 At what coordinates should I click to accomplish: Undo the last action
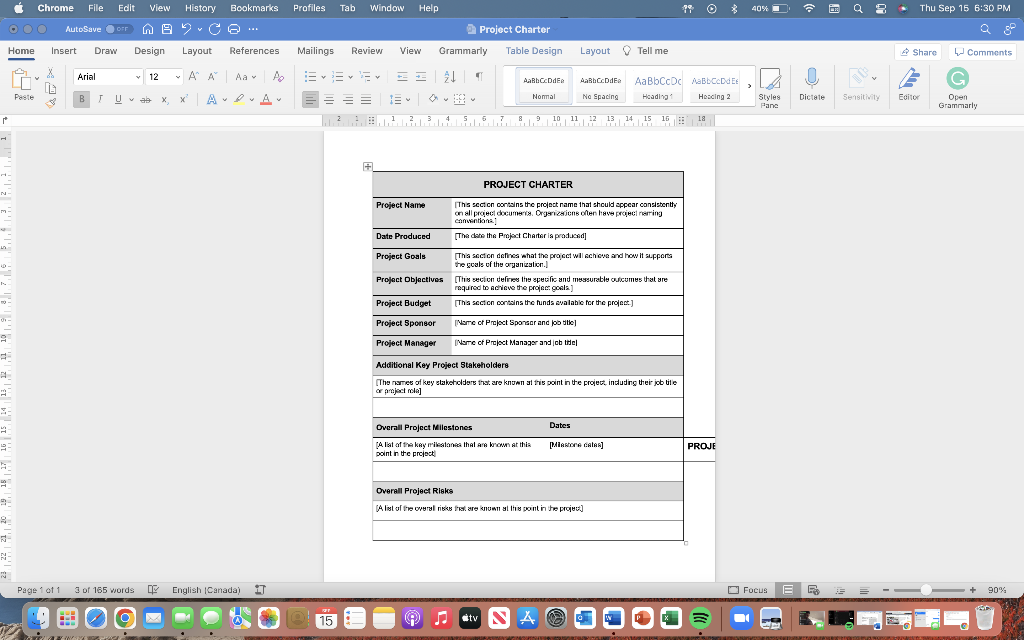coord(186,29)
